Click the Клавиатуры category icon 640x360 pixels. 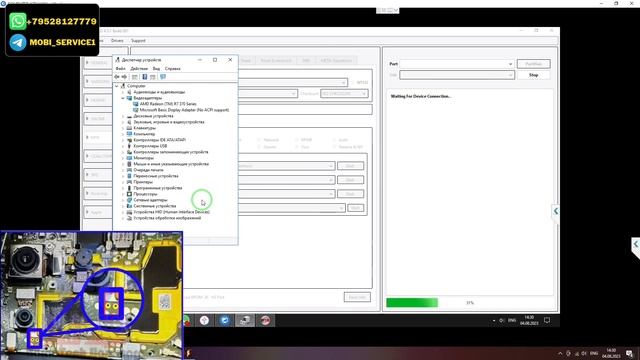(129, 128)
